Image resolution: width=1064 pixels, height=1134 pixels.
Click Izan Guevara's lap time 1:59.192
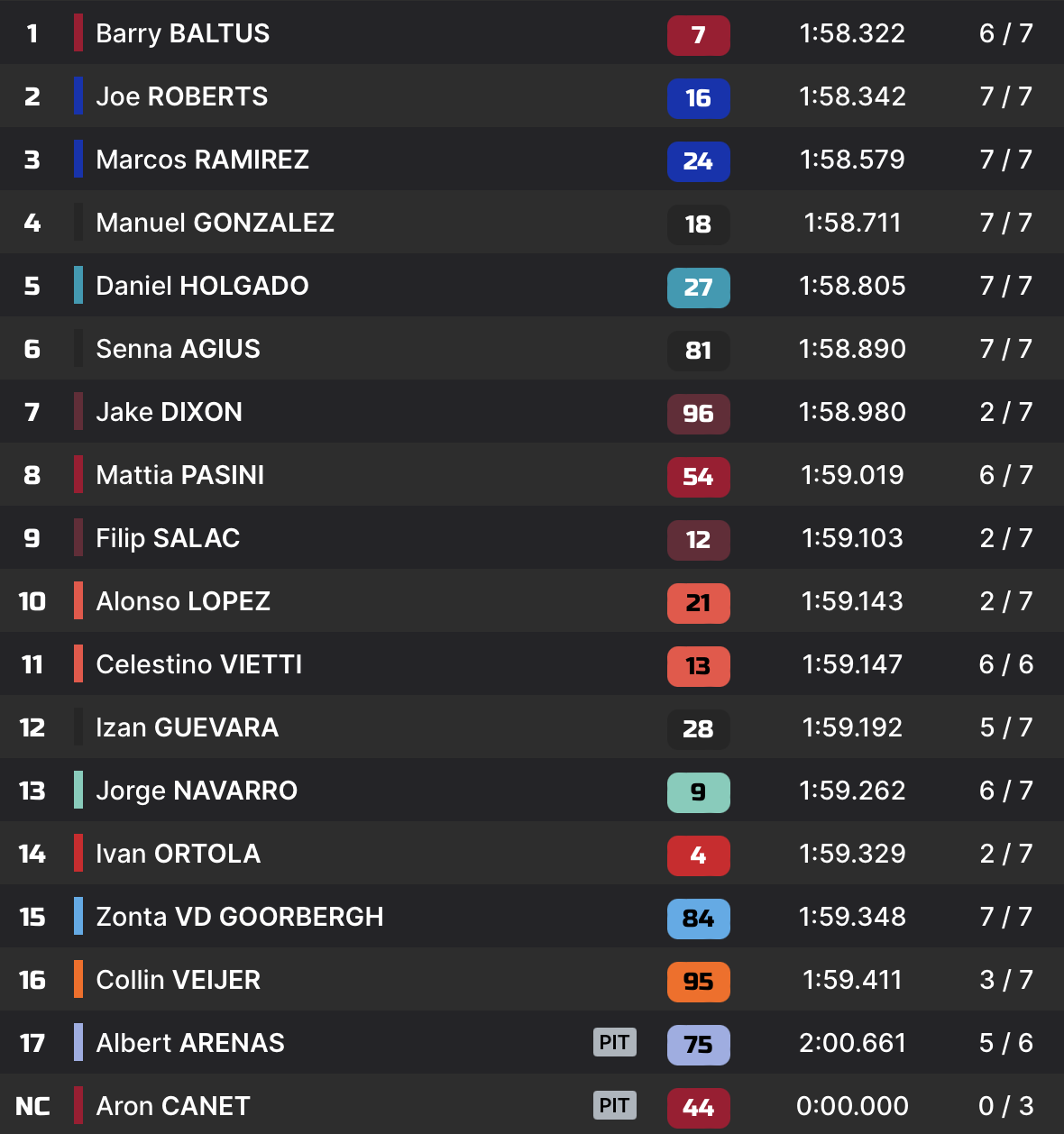click(852, 727)
